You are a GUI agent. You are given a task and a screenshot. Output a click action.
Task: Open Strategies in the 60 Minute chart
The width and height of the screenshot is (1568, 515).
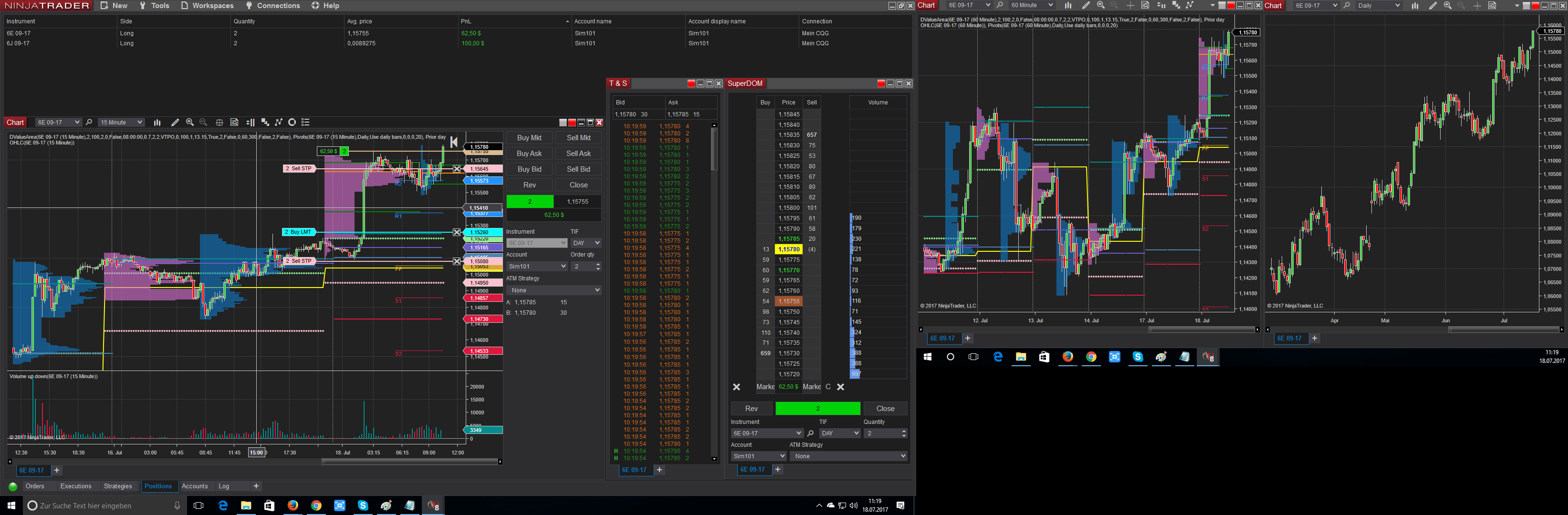tap(1190, 5)
